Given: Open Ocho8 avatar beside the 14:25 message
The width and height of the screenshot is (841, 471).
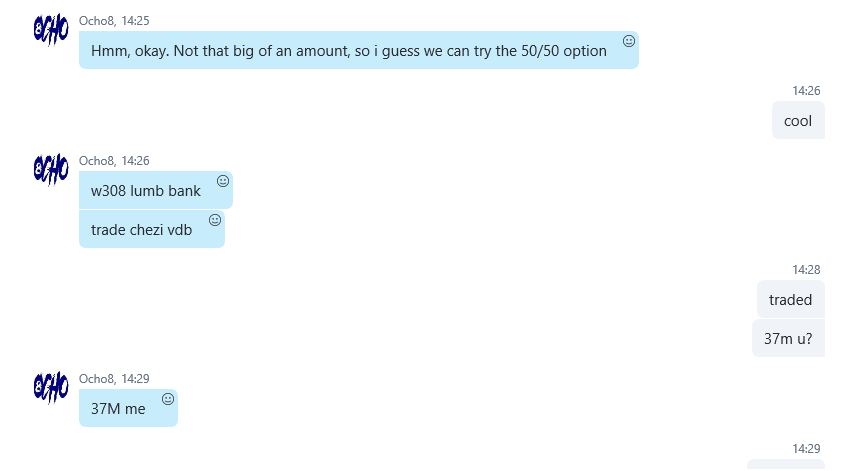Looking at the screenshot, I should [x=51, y=30].
